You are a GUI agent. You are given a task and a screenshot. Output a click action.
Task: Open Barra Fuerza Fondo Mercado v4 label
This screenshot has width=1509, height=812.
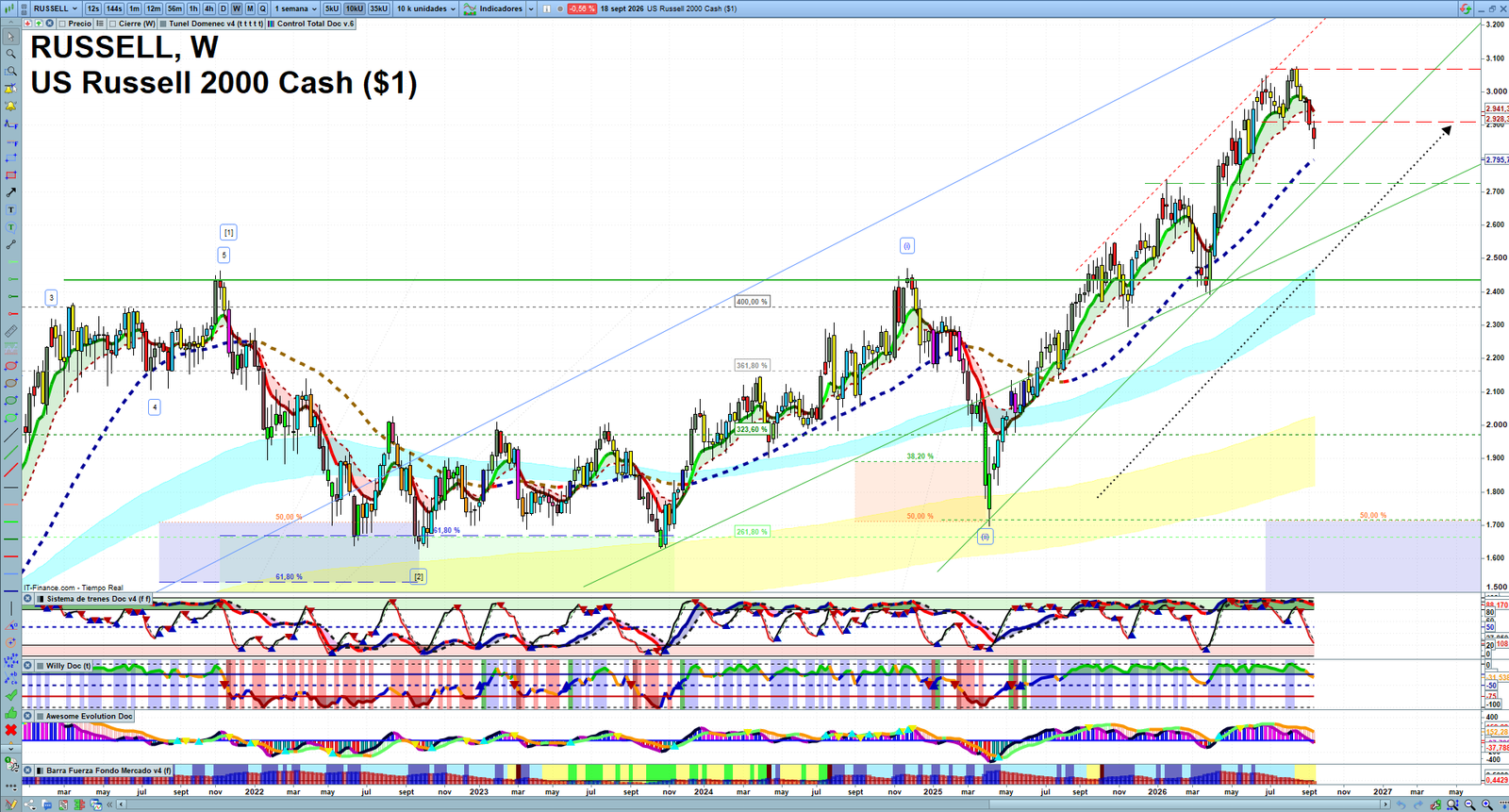coord(108,771)
